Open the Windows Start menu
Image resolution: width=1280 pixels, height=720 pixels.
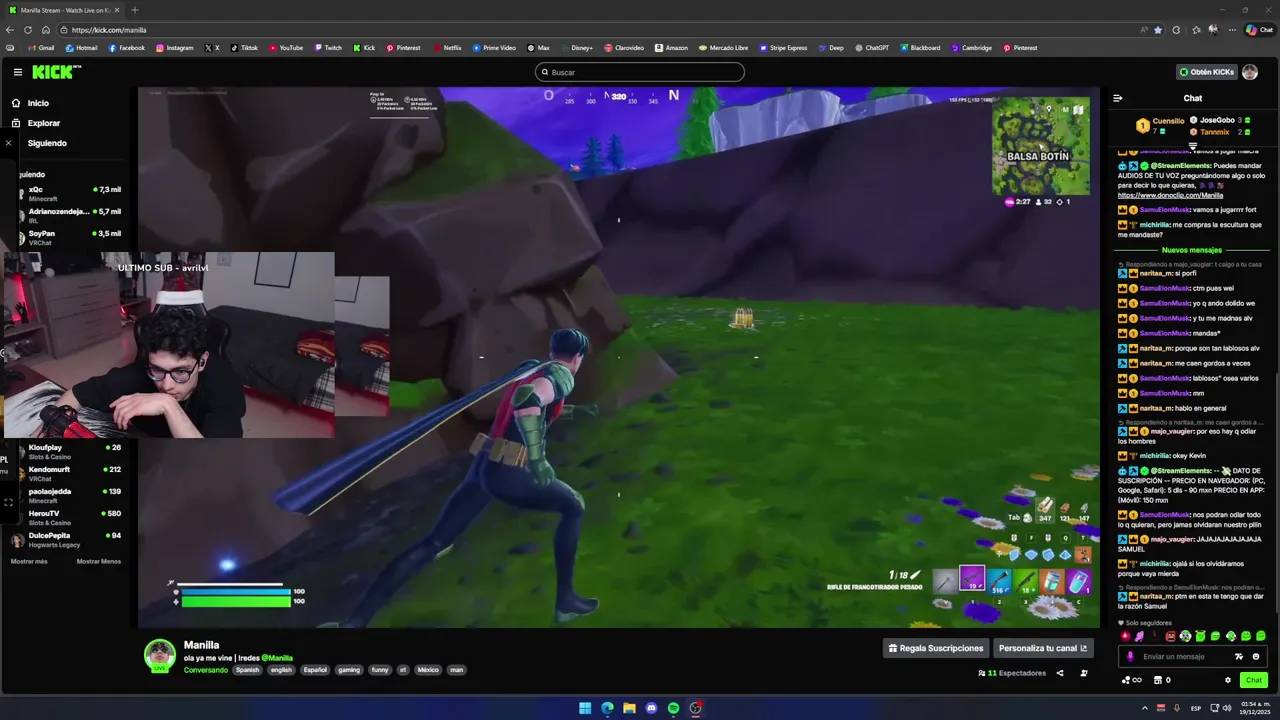point(585,708)
